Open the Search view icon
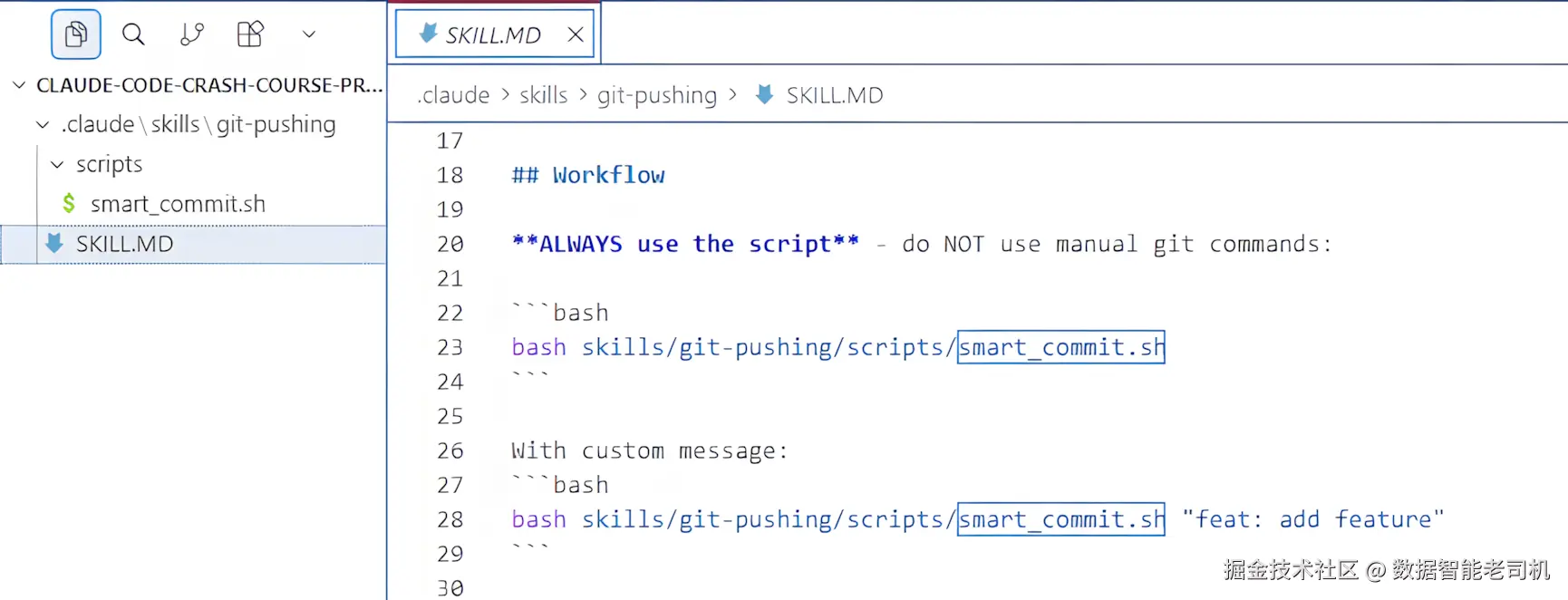 click(x=133, y=34)
